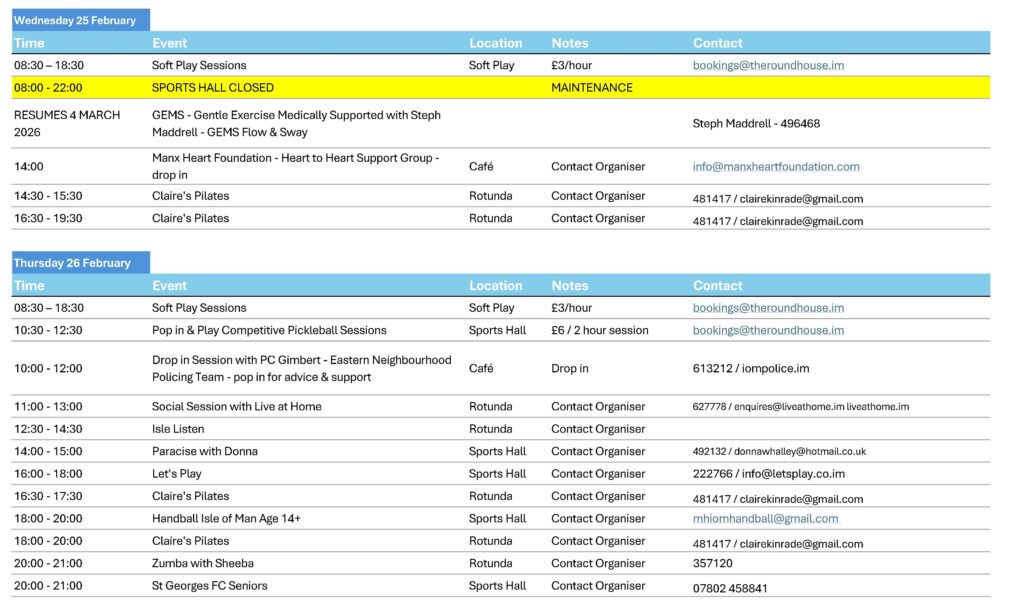1024x611 pixels.
Task: Select the St Georges FC Seniors event
Action: [x=209, y=586]
